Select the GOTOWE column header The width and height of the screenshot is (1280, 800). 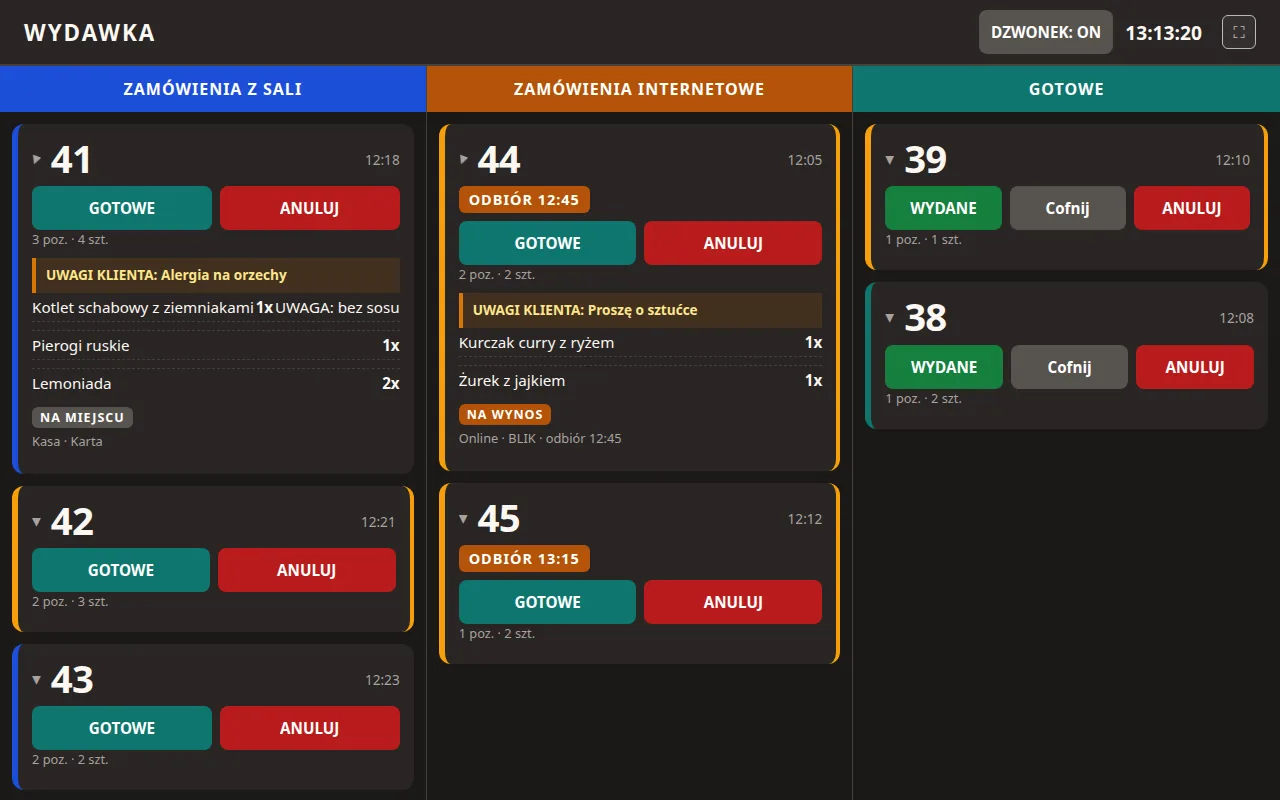(1066, 89)
